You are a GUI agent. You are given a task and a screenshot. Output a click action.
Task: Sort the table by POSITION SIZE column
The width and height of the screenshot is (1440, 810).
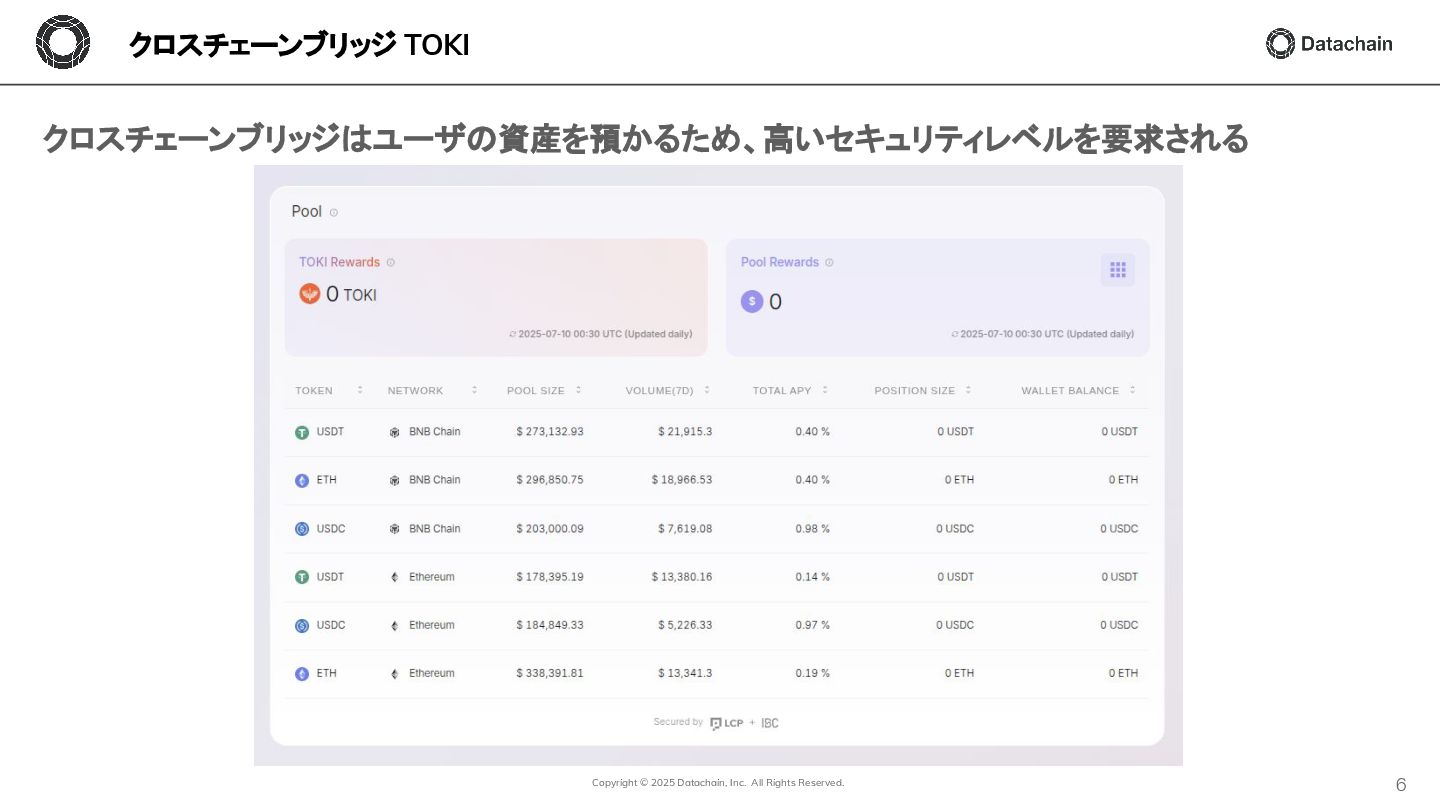point(968,390)
